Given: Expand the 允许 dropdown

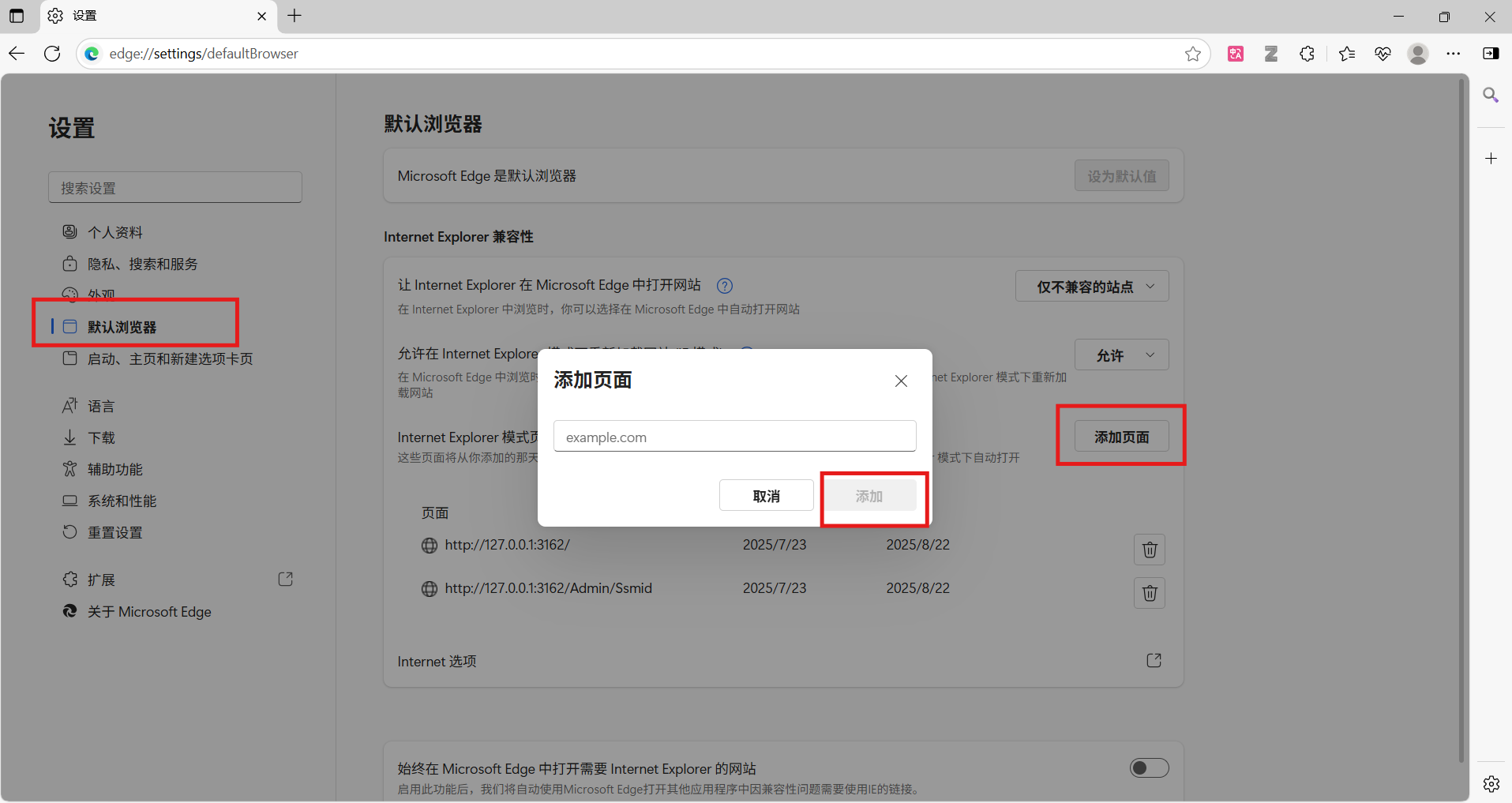Looking at the screenshot, I should pos(1122,355).
